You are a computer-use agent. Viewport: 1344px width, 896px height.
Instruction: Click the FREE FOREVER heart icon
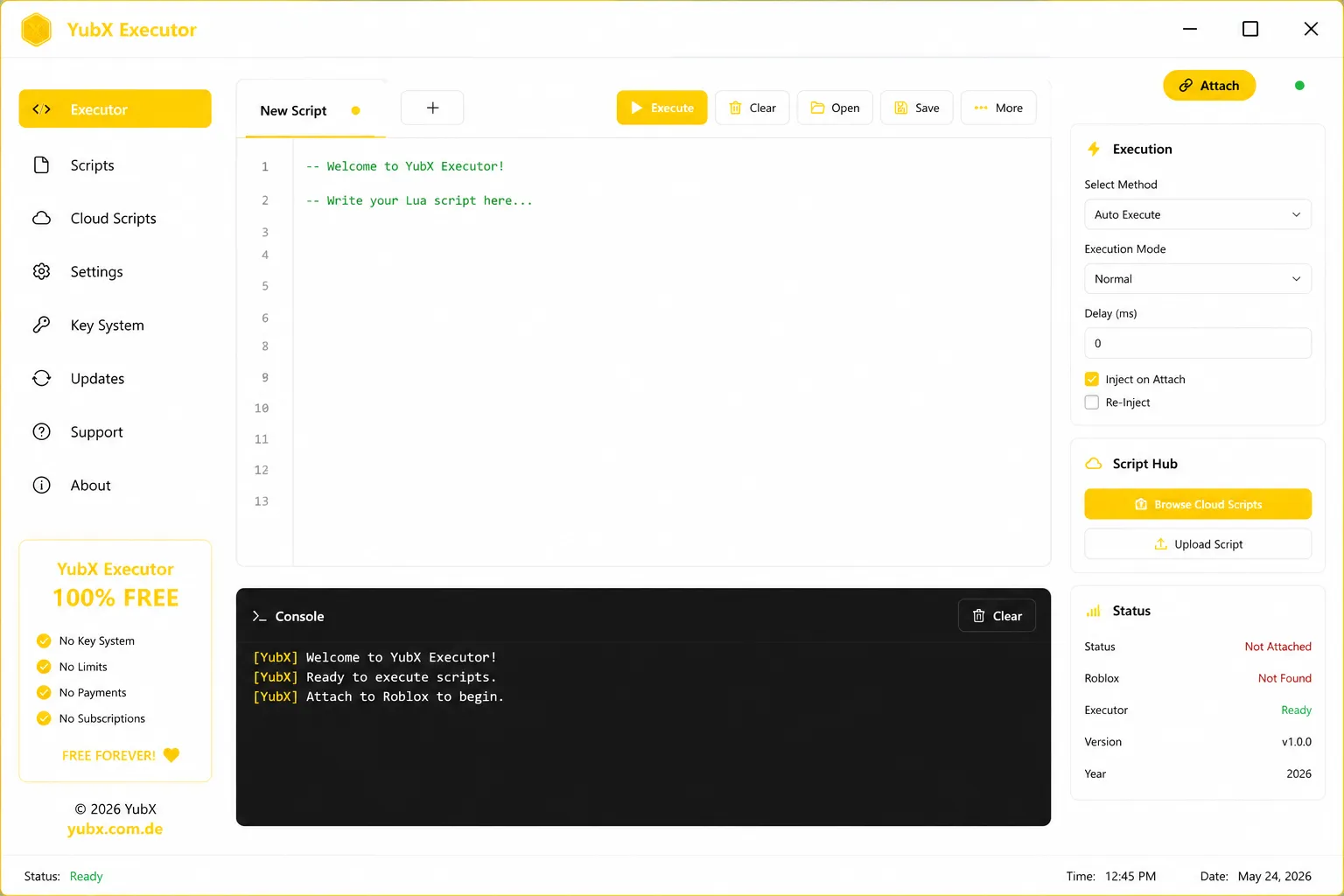tap(171, 755)
